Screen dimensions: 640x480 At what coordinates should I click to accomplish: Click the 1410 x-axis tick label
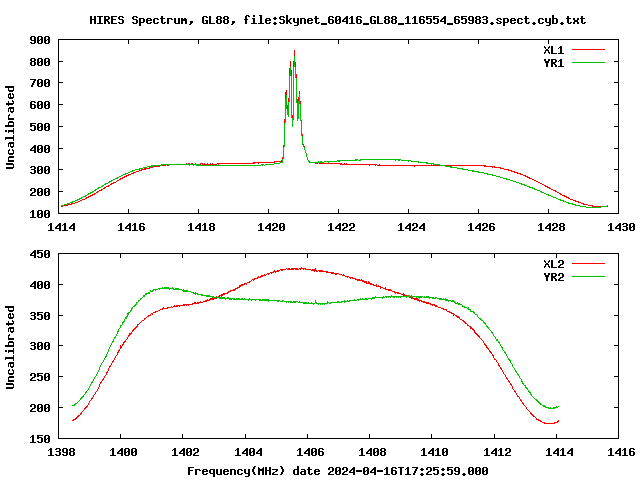[434, 452]
